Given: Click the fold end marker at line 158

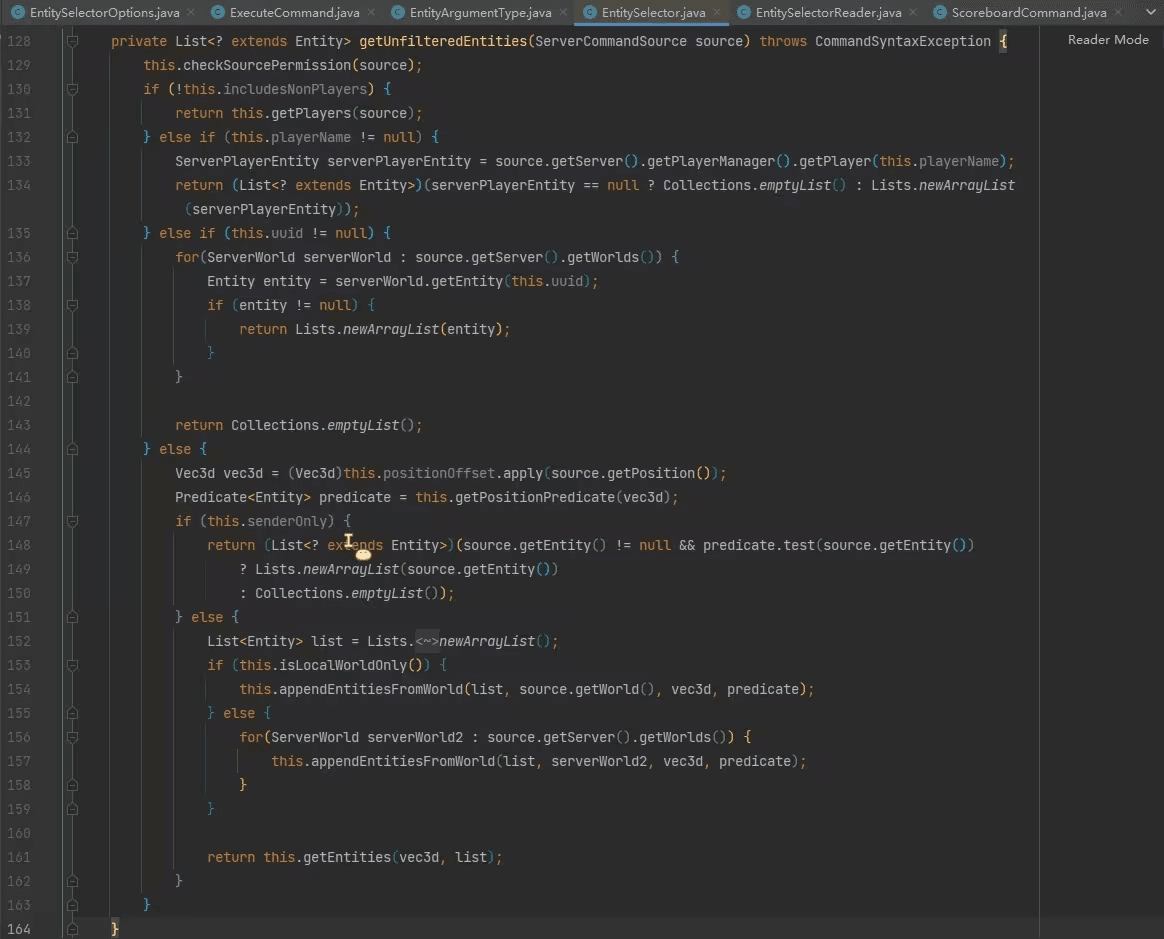Looking at the screenshot, I should (x=72, y=785).
